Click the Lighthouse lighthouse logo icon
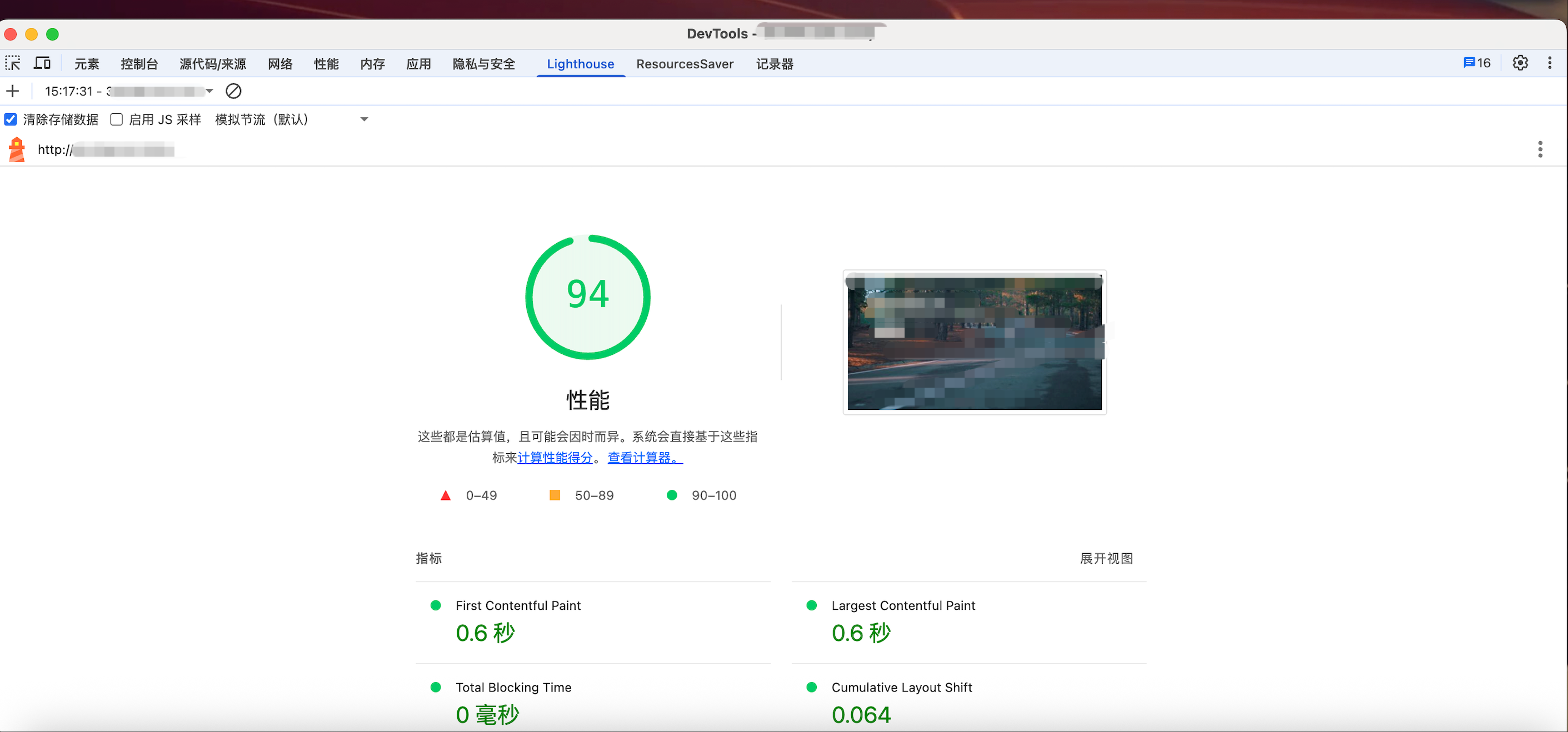Screen dimensions: 1568x732 point(17,150)
